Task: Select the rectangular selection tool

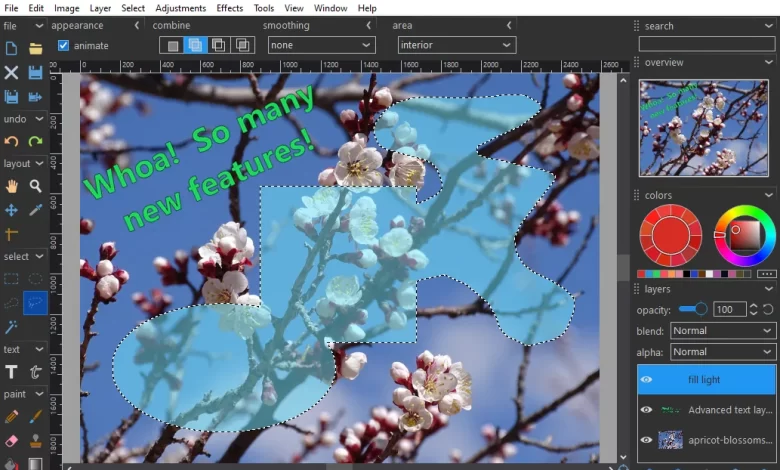Action: (11, 279)
